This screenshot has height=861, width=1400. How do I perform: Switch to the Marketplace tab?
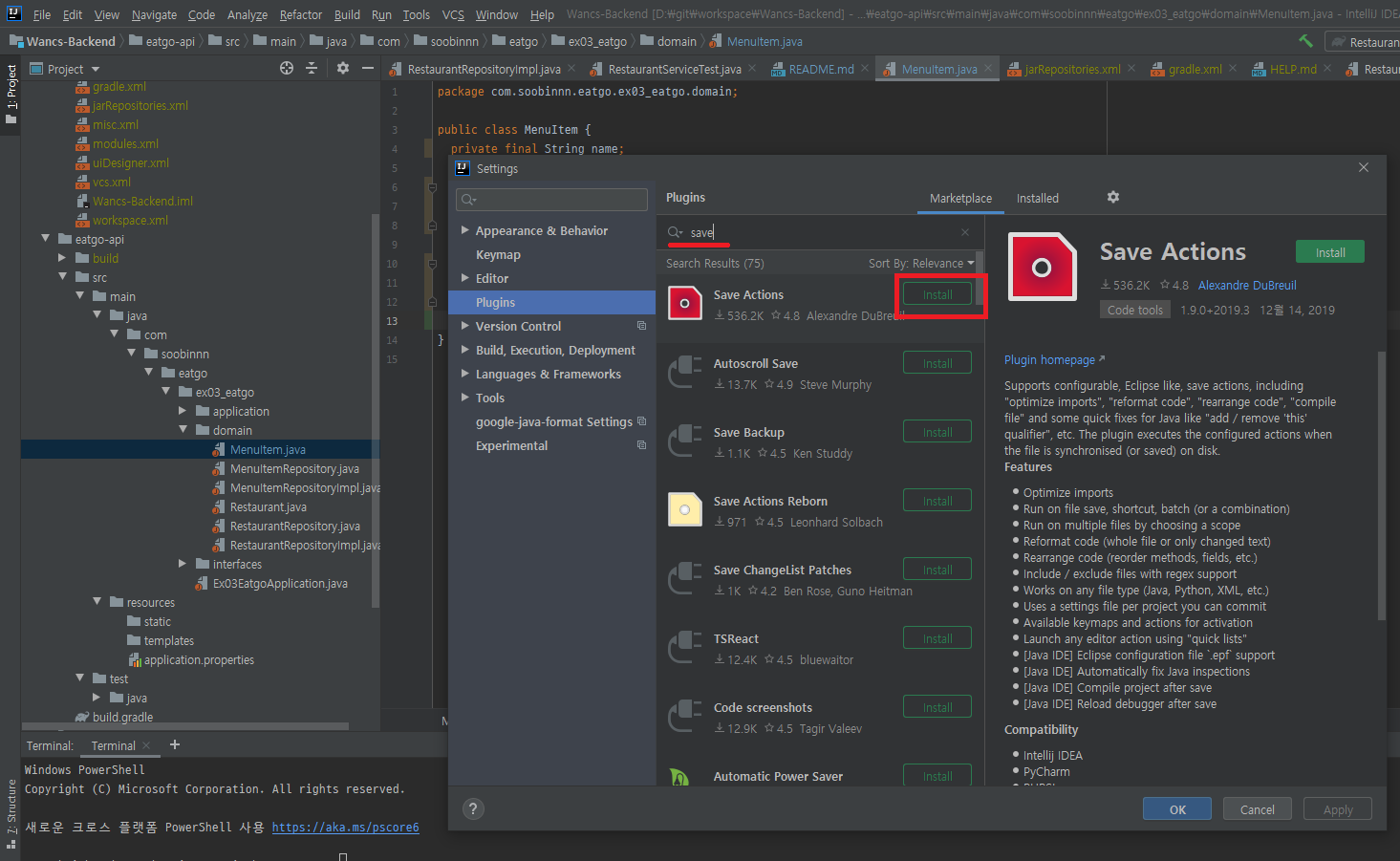960,198
